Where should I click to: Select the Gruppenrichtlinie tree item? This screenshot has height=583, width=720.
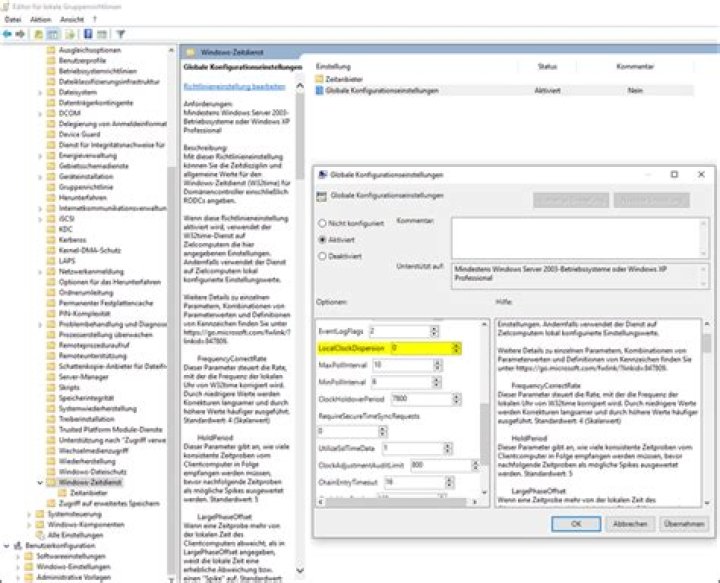pyautogui.click(x=85, y=187)
